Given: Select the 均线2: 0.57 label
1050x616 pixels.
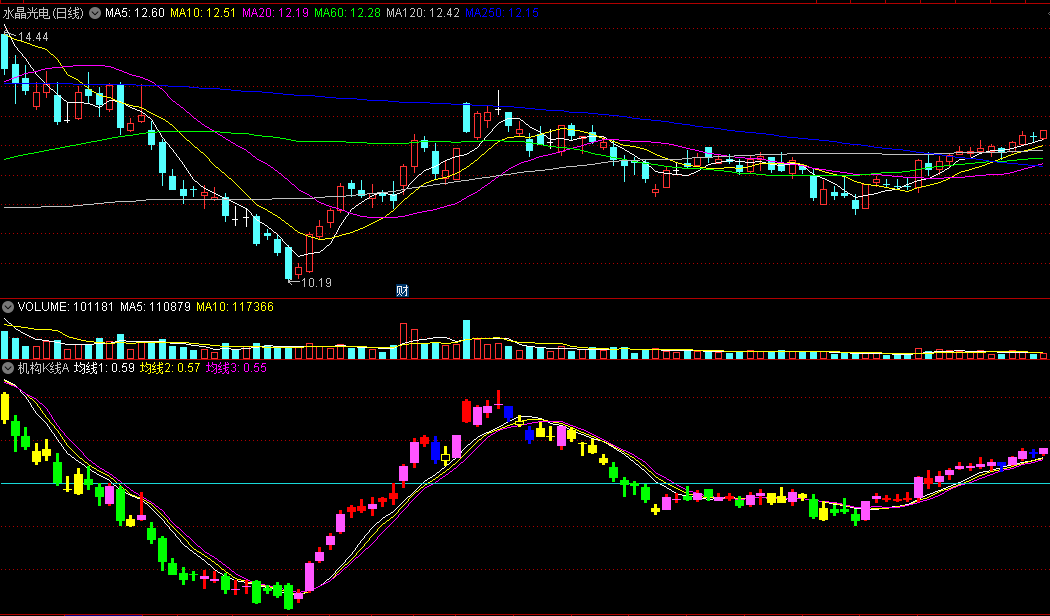Looking at the screenshot, I should click(170, 368).
